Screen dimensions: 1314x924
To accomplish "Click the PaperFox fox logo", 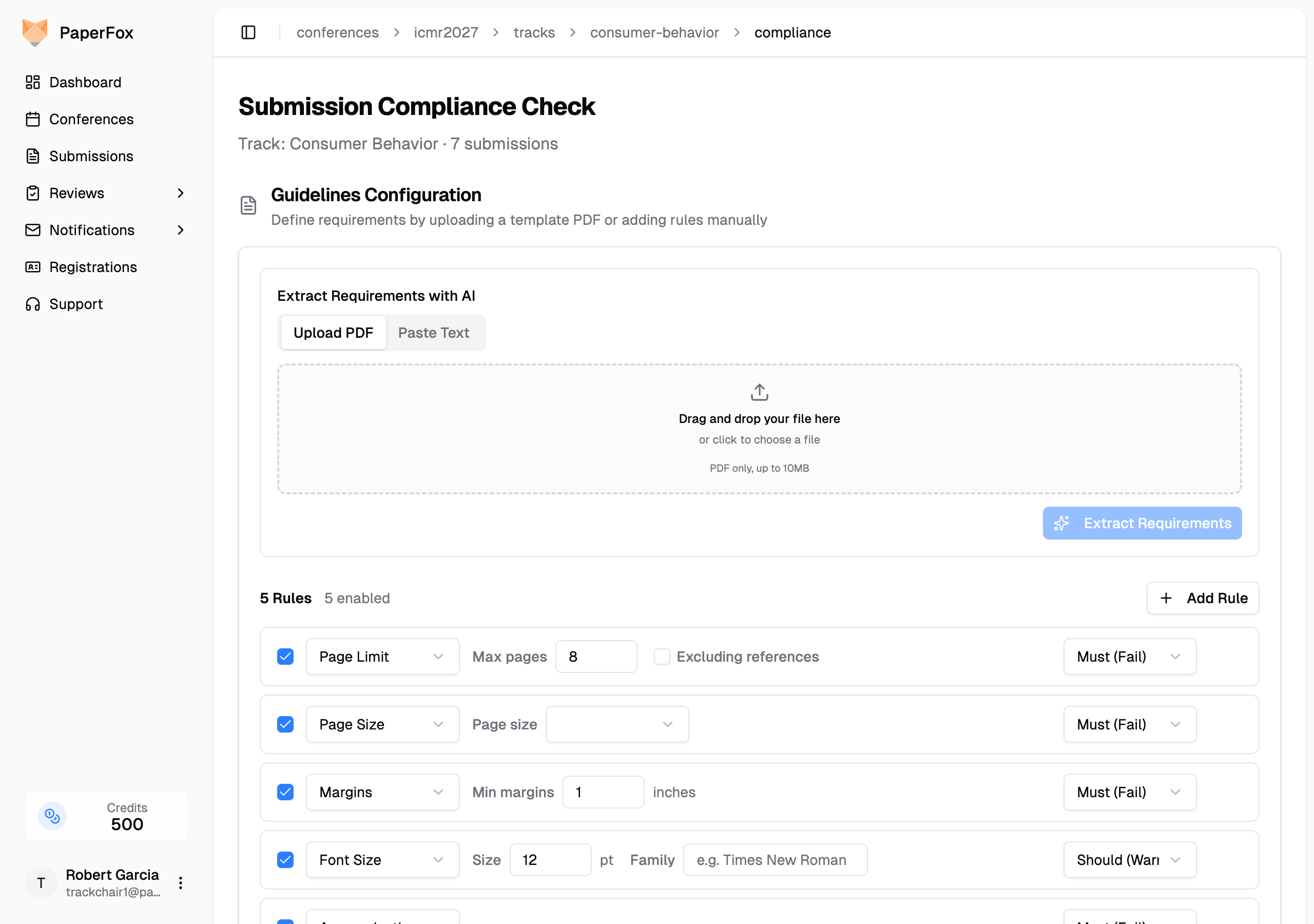I will 35,33.
